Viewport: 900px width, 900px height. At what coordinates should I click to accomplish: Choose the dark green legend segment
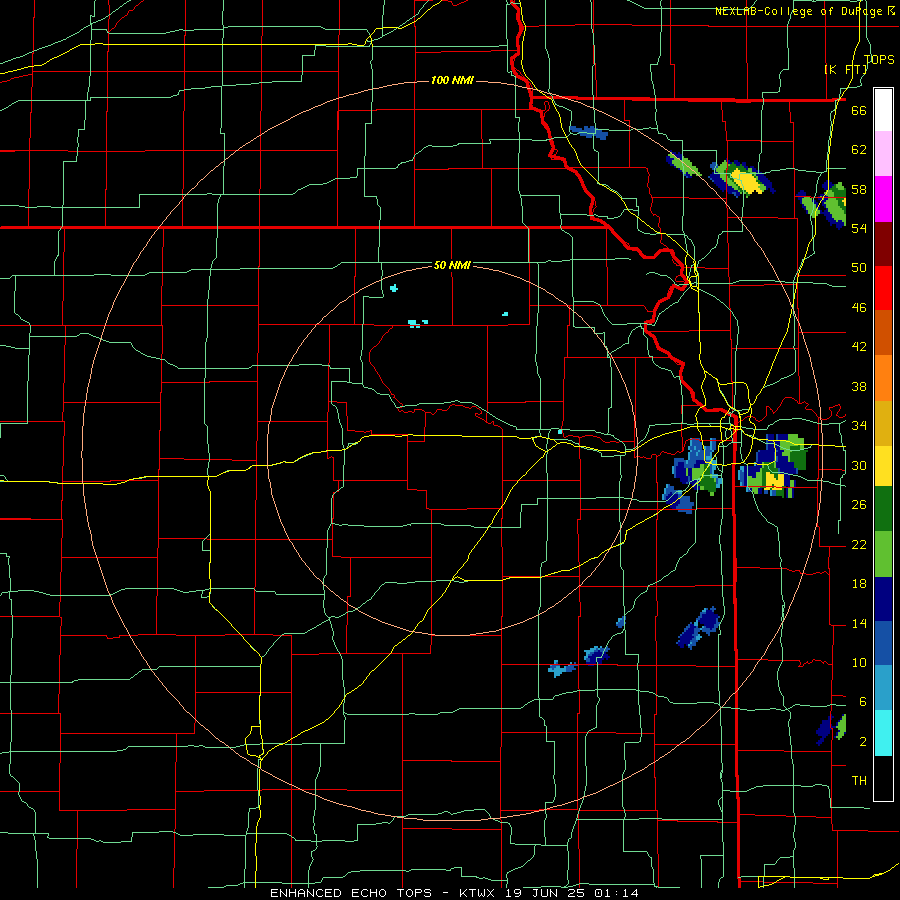tap(883, 509)
